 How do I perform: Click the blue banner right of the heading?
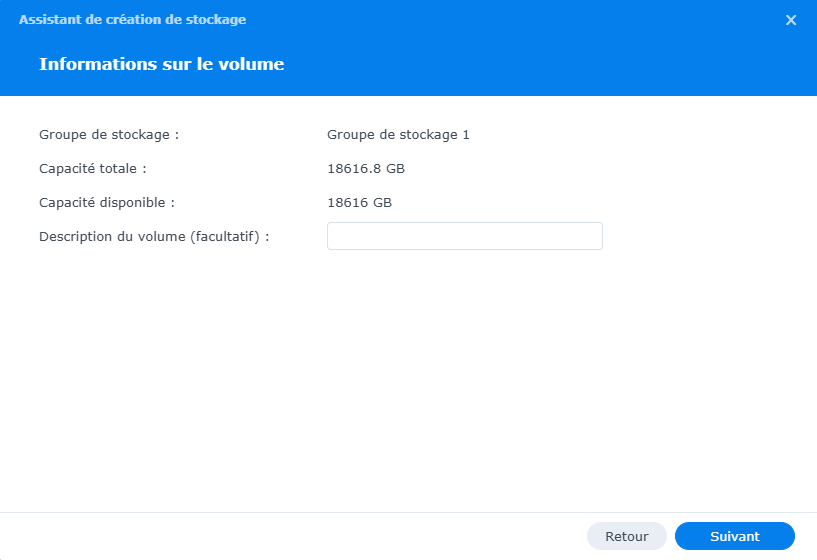(550, 64)
